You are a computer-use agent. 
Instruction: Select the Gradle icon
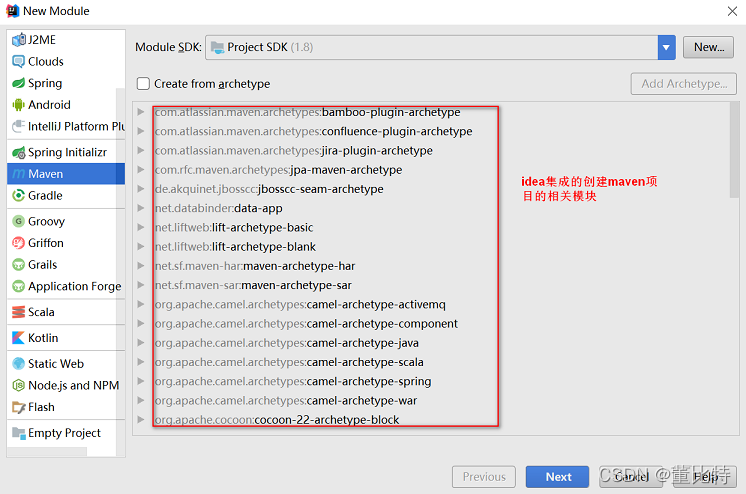click(x=19, y=195)
